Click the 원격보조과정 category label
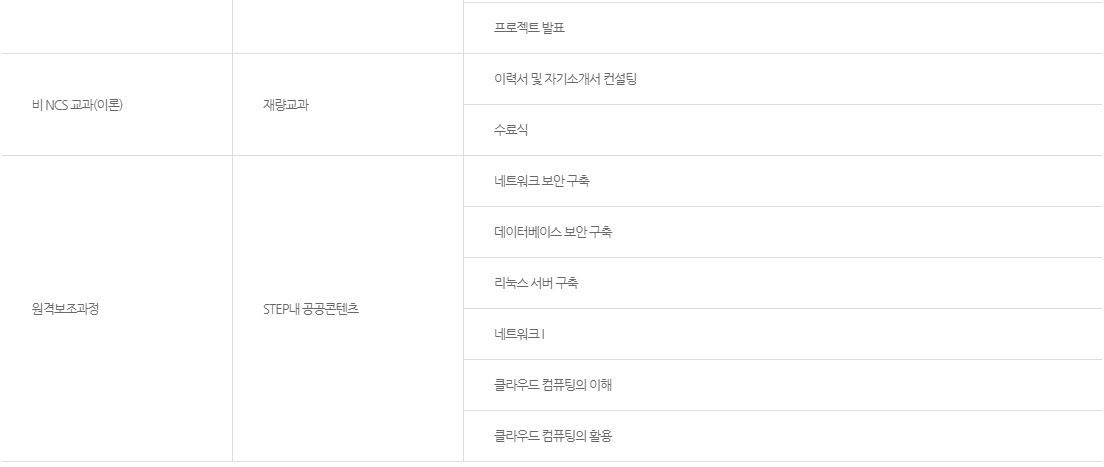The image size is (1104, 467). click(x=66, y=308)
